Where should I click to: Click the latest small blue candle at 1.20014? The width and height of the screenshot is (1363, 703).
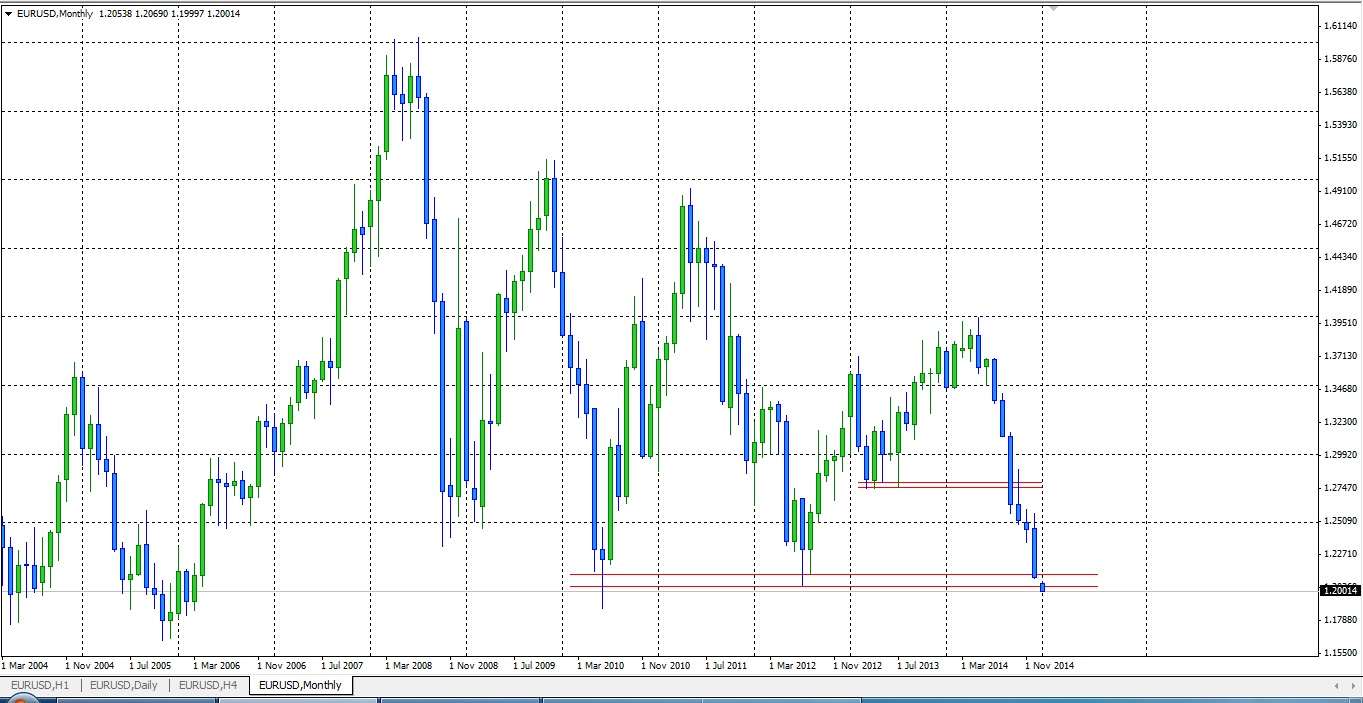[1042, 587]
